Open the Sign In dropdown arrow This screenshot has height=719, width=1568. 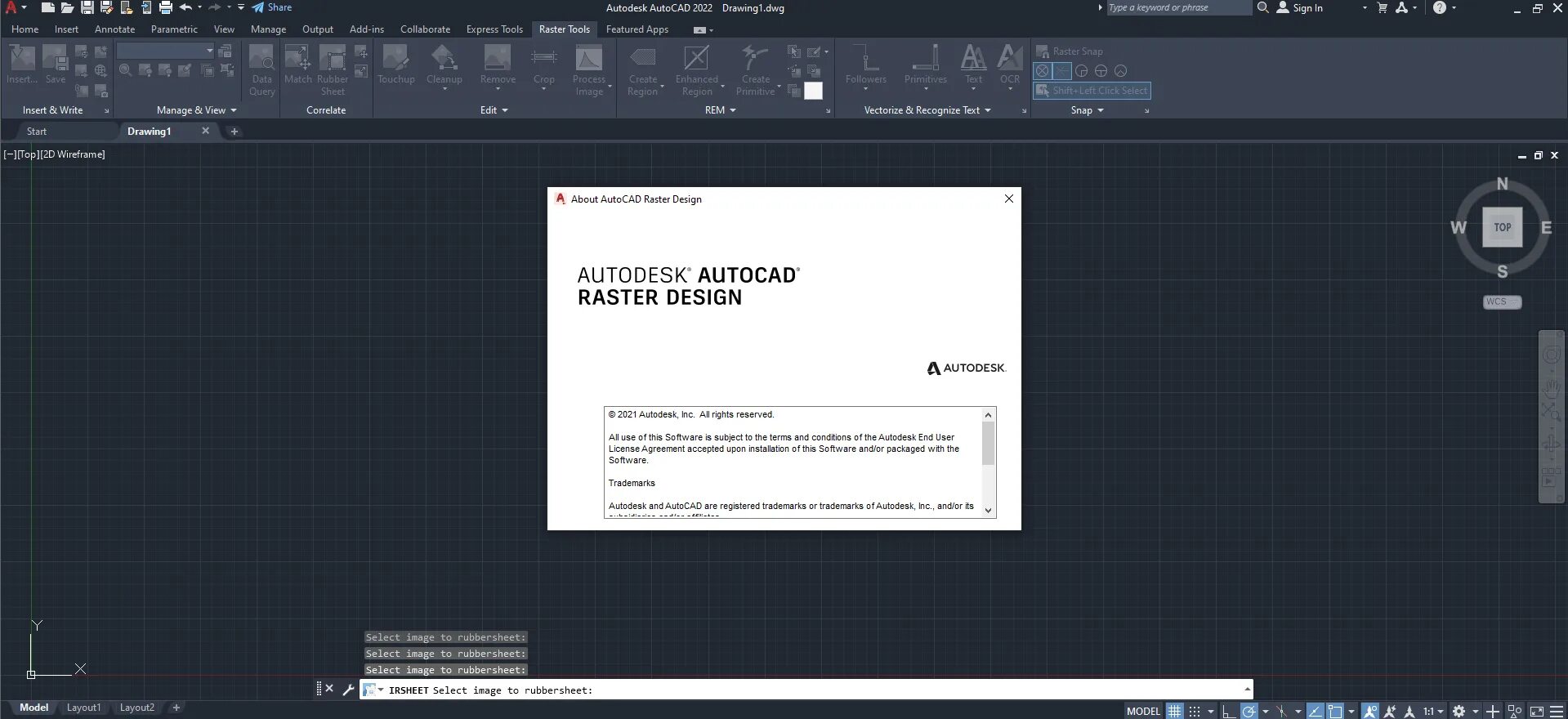pyautogui.click(x=1365, y=7)
